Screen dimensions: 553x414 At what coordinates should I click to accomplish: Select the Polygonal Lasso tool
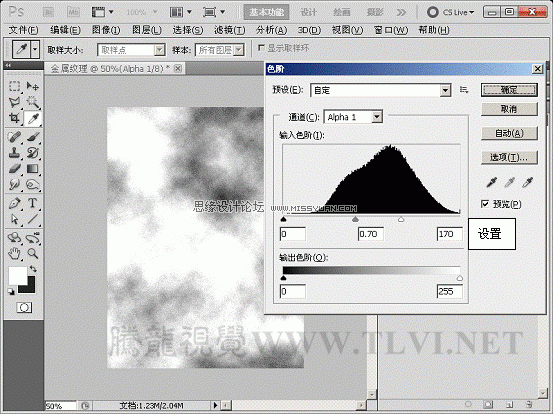click(14, 102)
